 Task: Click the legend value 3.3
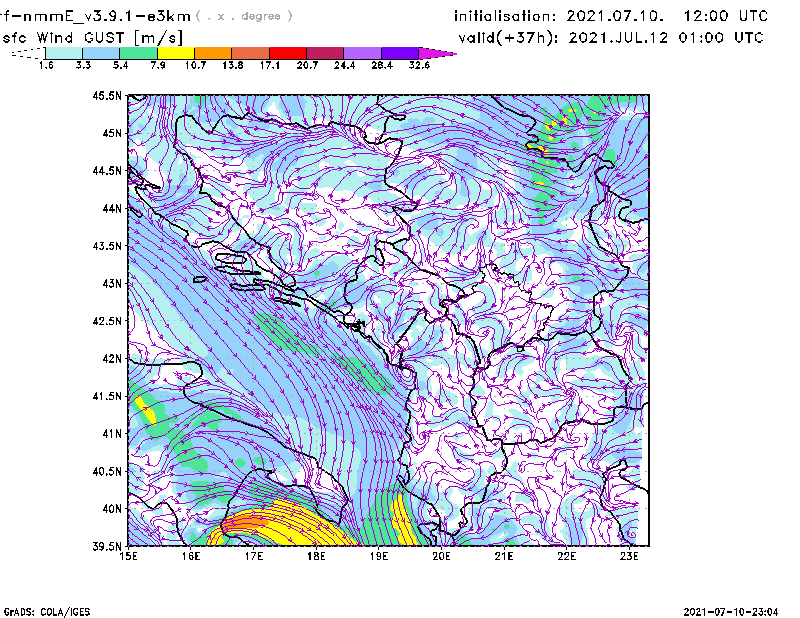coord(83,65)
